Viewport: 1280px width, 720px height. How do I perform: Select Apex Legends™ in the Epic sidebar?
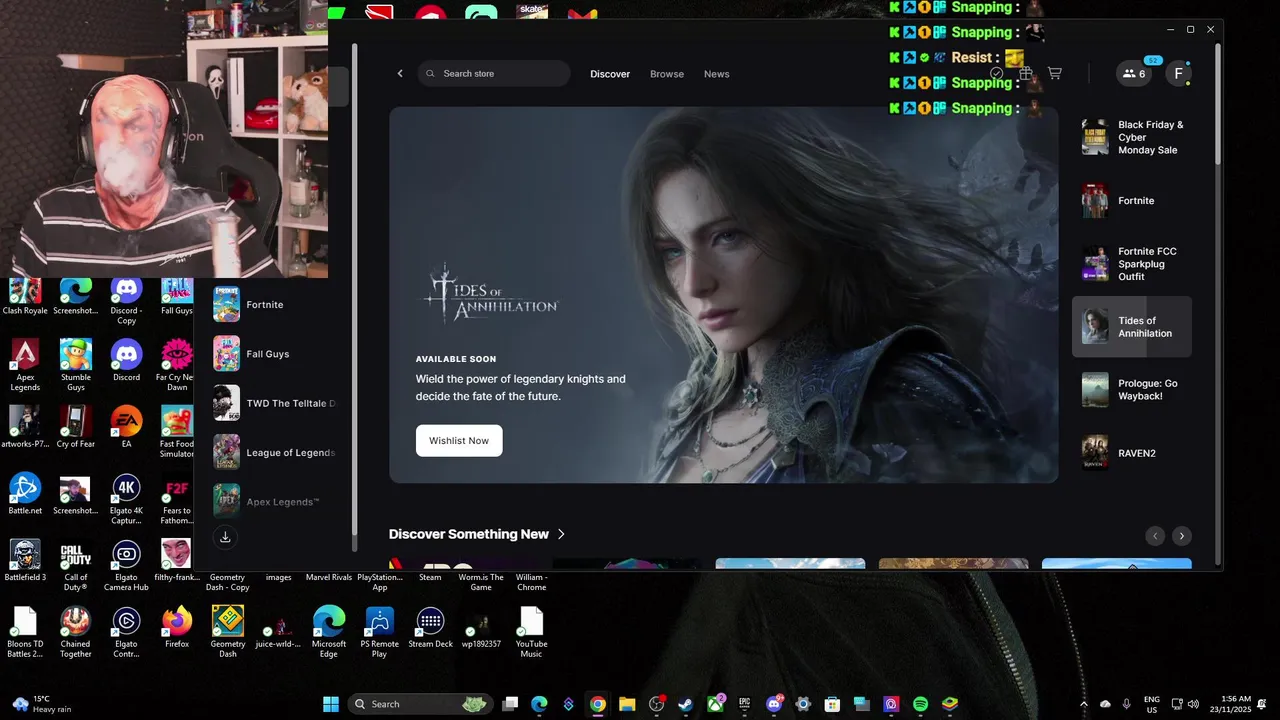[x=276, y=502]
